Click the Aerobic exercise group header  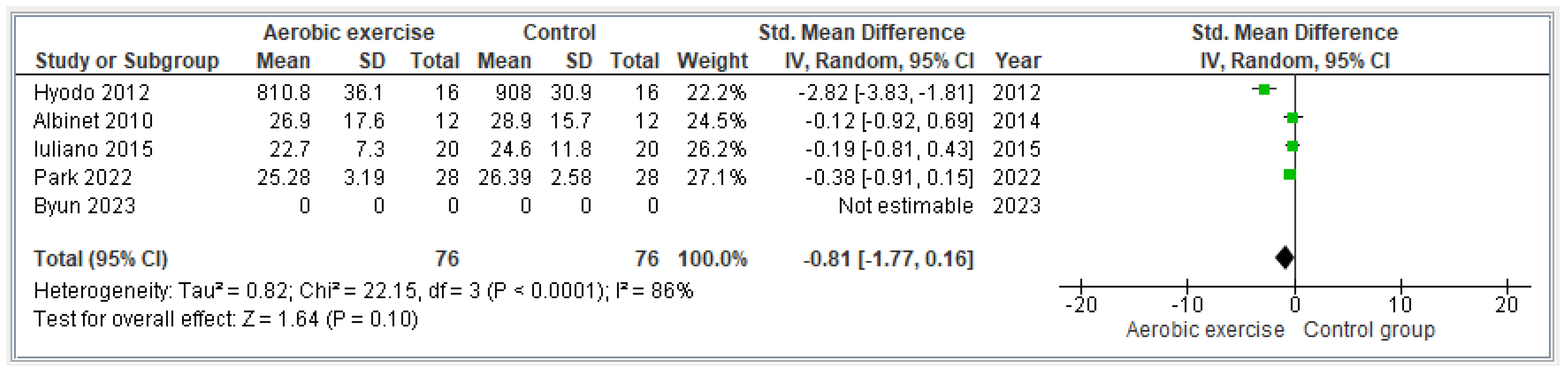tap(348, 32)
